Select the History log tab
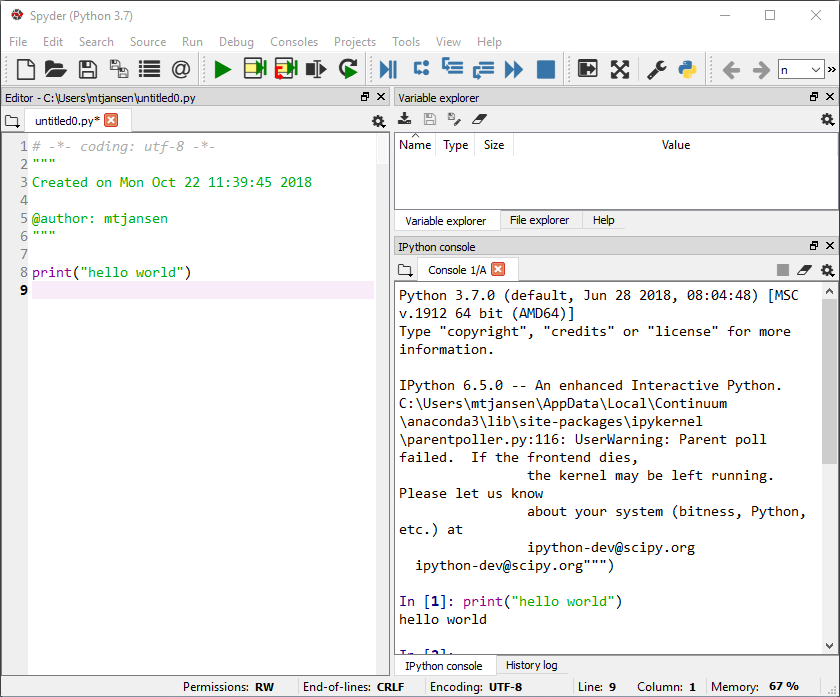This screenshot has width=840, height=697. click(x=530, y=665)
